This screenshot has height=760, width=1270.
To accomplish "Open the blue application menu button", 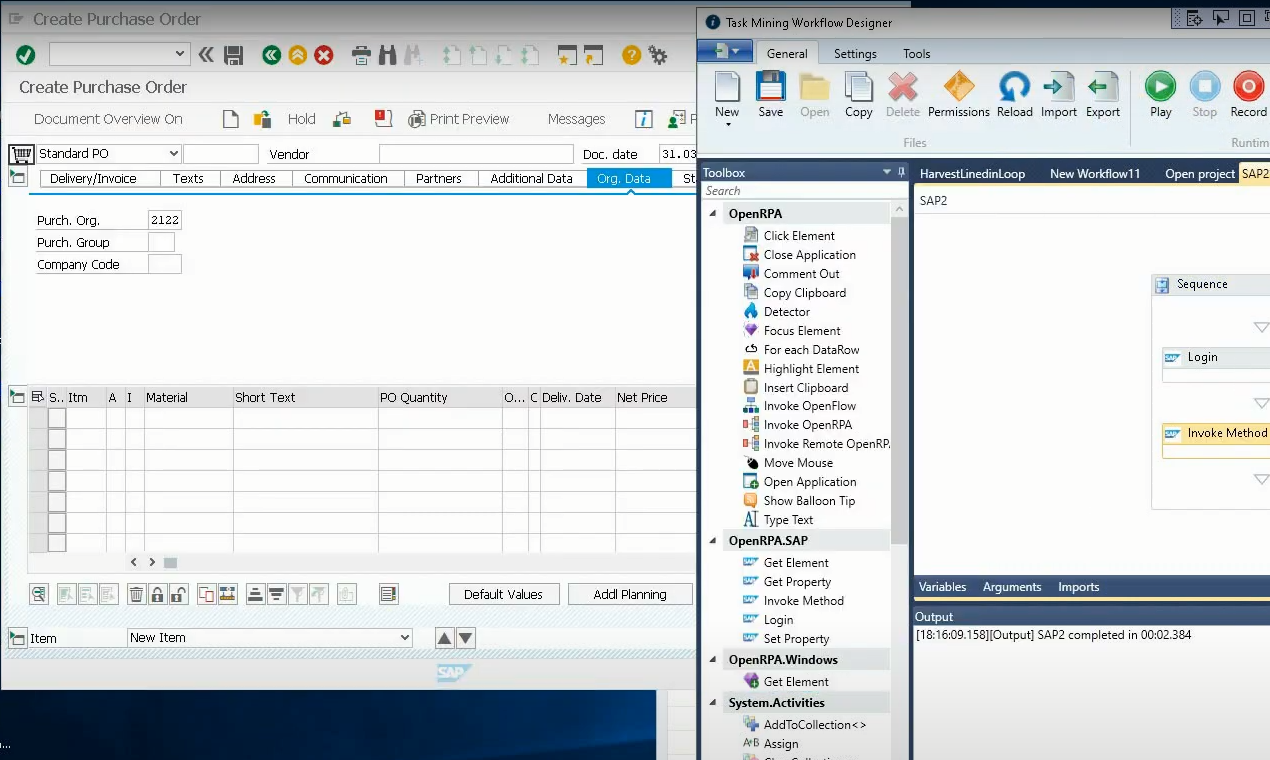I will click(726, 52).
